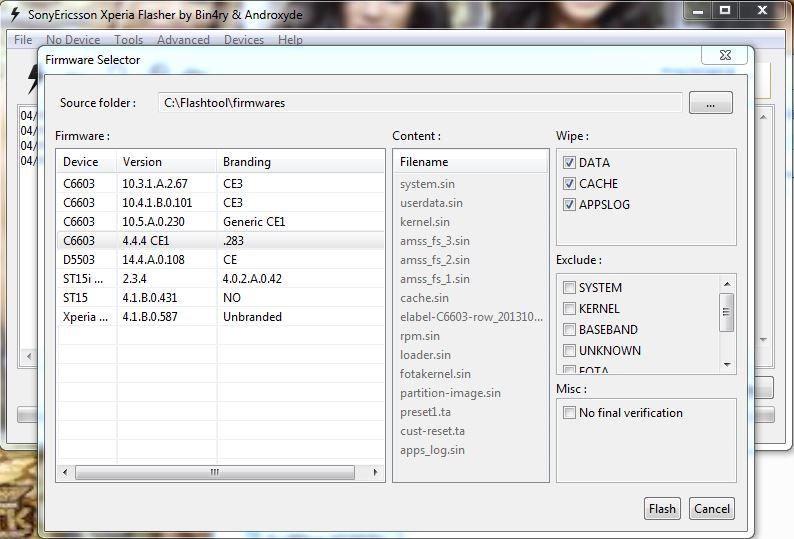Sort firmware list by Device column
The image size is (794, 539).
[x=87, y=162]
